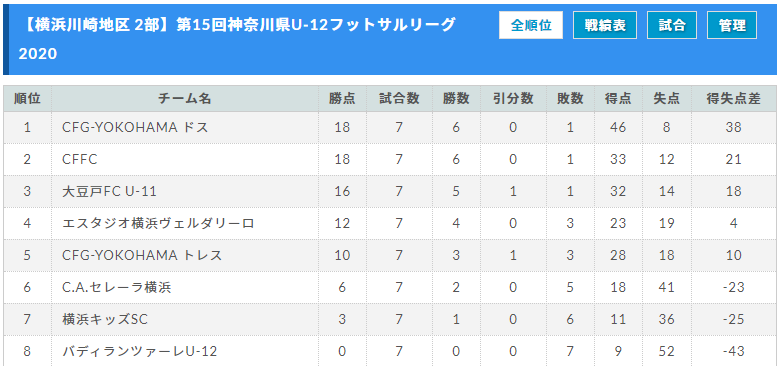Select team バディランツァーレU-12
This screenshot has width=779, height=366.
pyautogui.click(x=140, y=352)
